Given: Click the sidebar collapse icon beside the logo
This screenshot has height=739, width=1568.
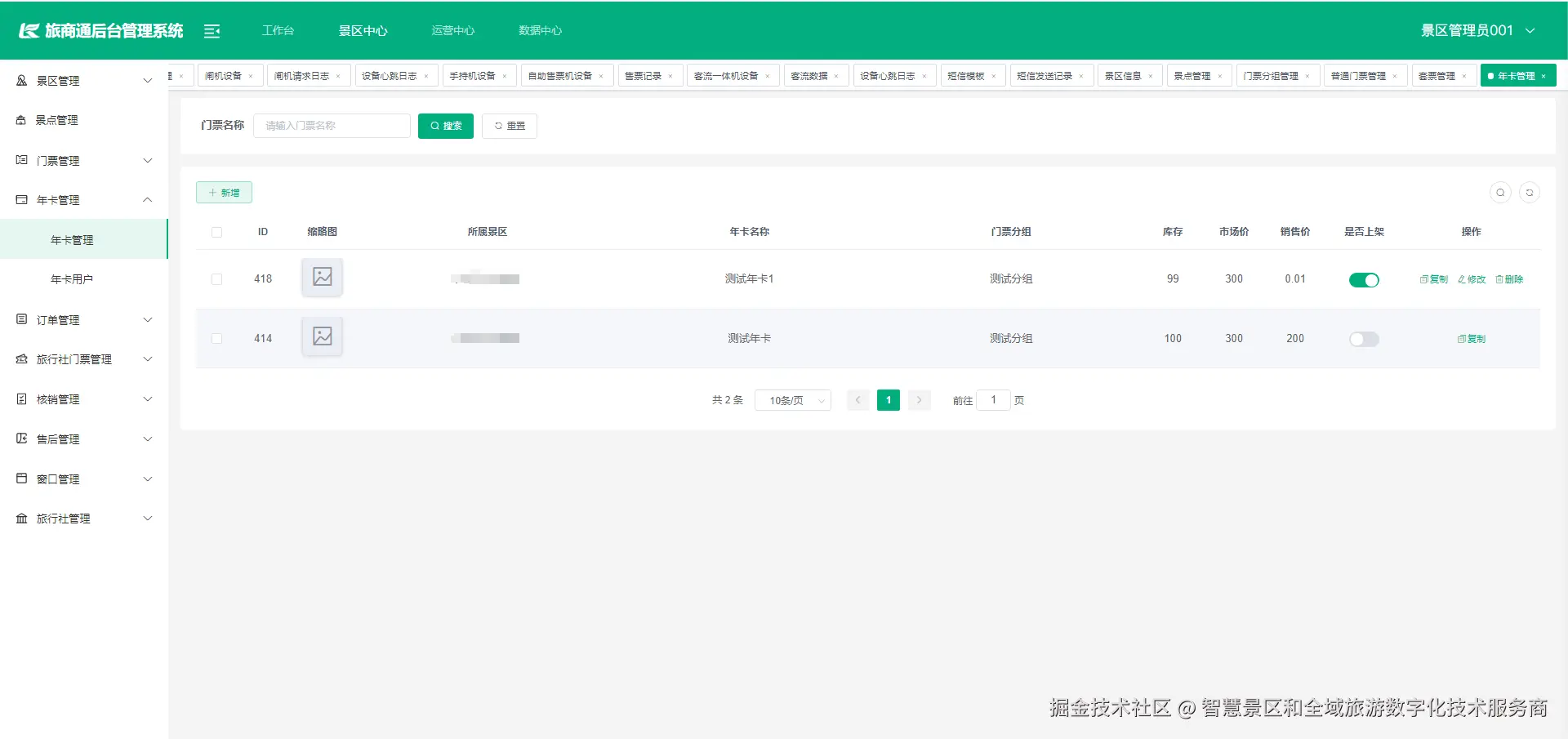Looking at the screenshot, I should click(x=212, y=30).
